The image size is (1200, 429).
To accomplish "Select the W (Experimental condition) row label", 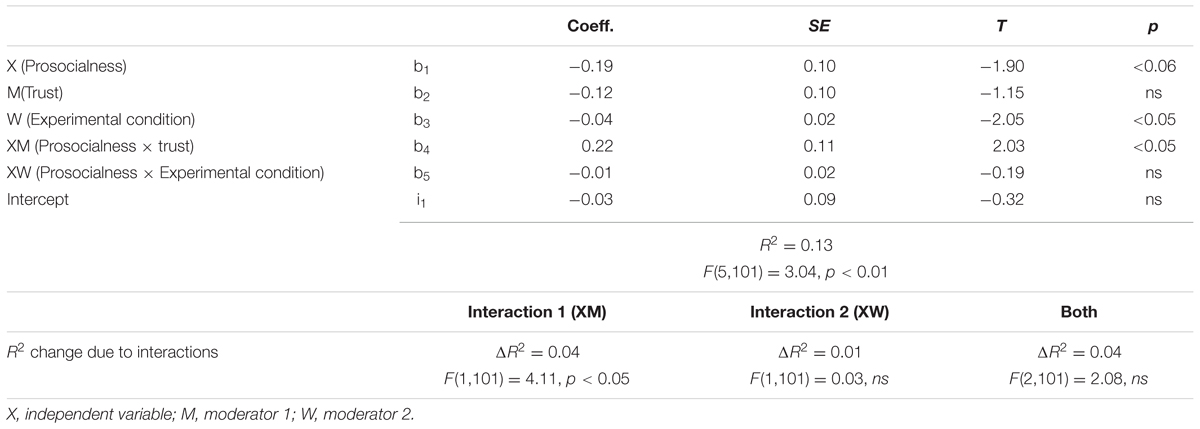I will click(100, 120).
